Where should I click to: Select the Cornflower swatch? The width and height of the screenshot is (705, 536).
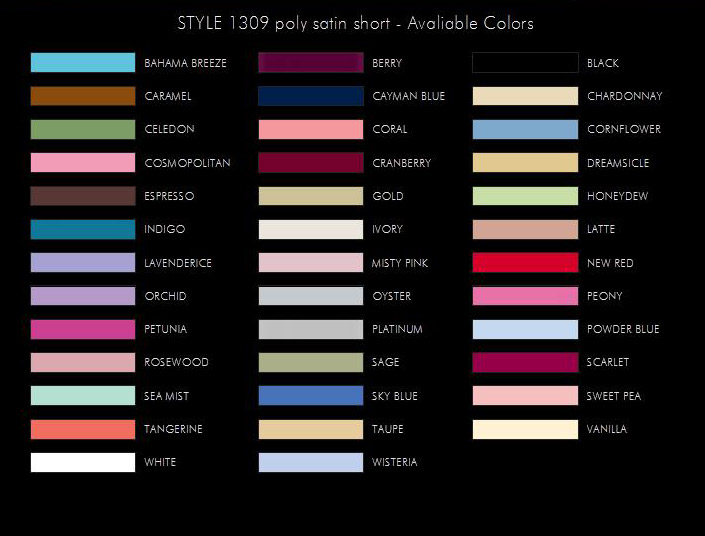(525, 129)
